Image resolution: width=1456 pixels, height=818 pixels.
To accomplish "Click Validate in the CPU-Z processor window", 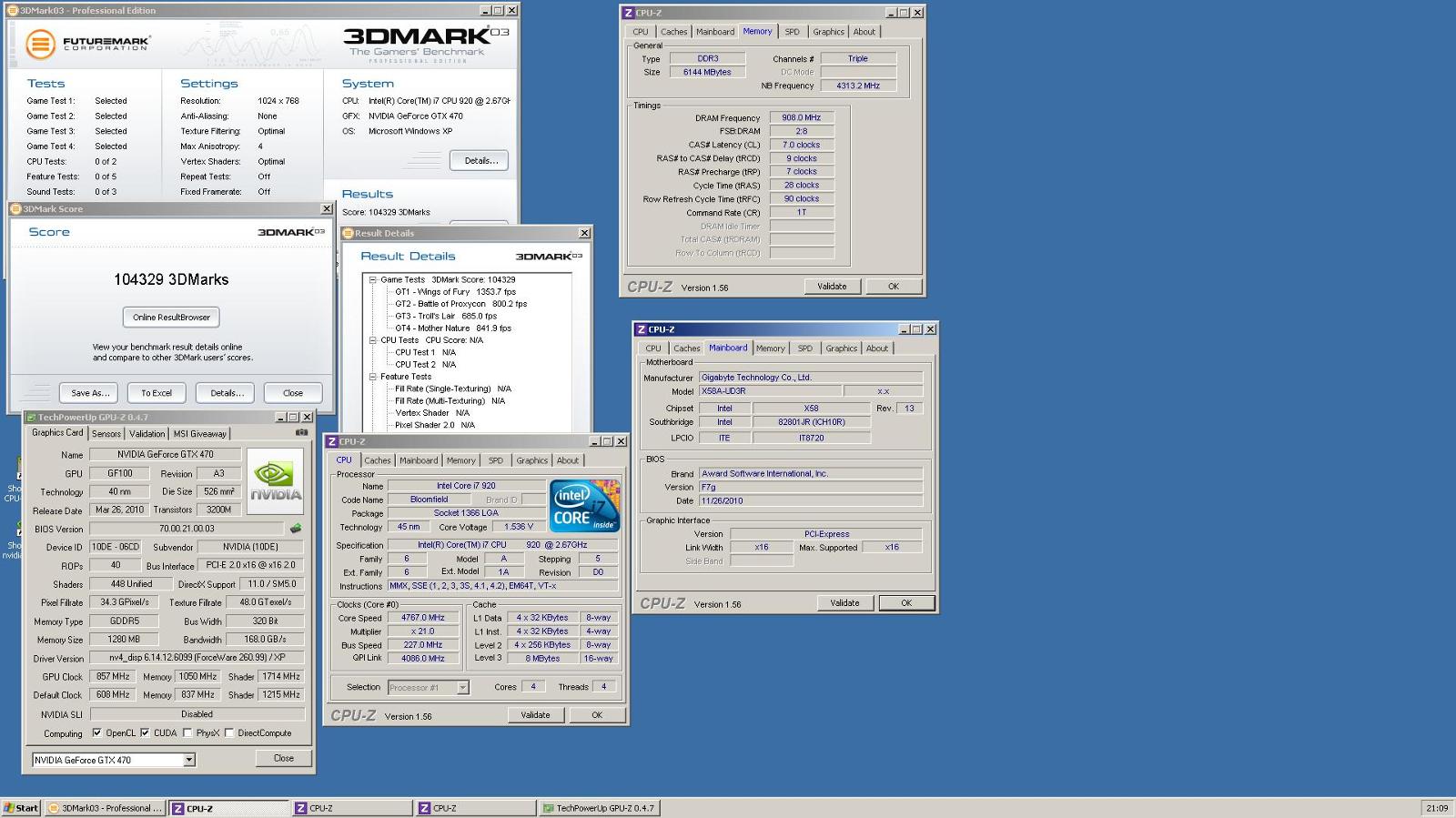I will (535, 715).
